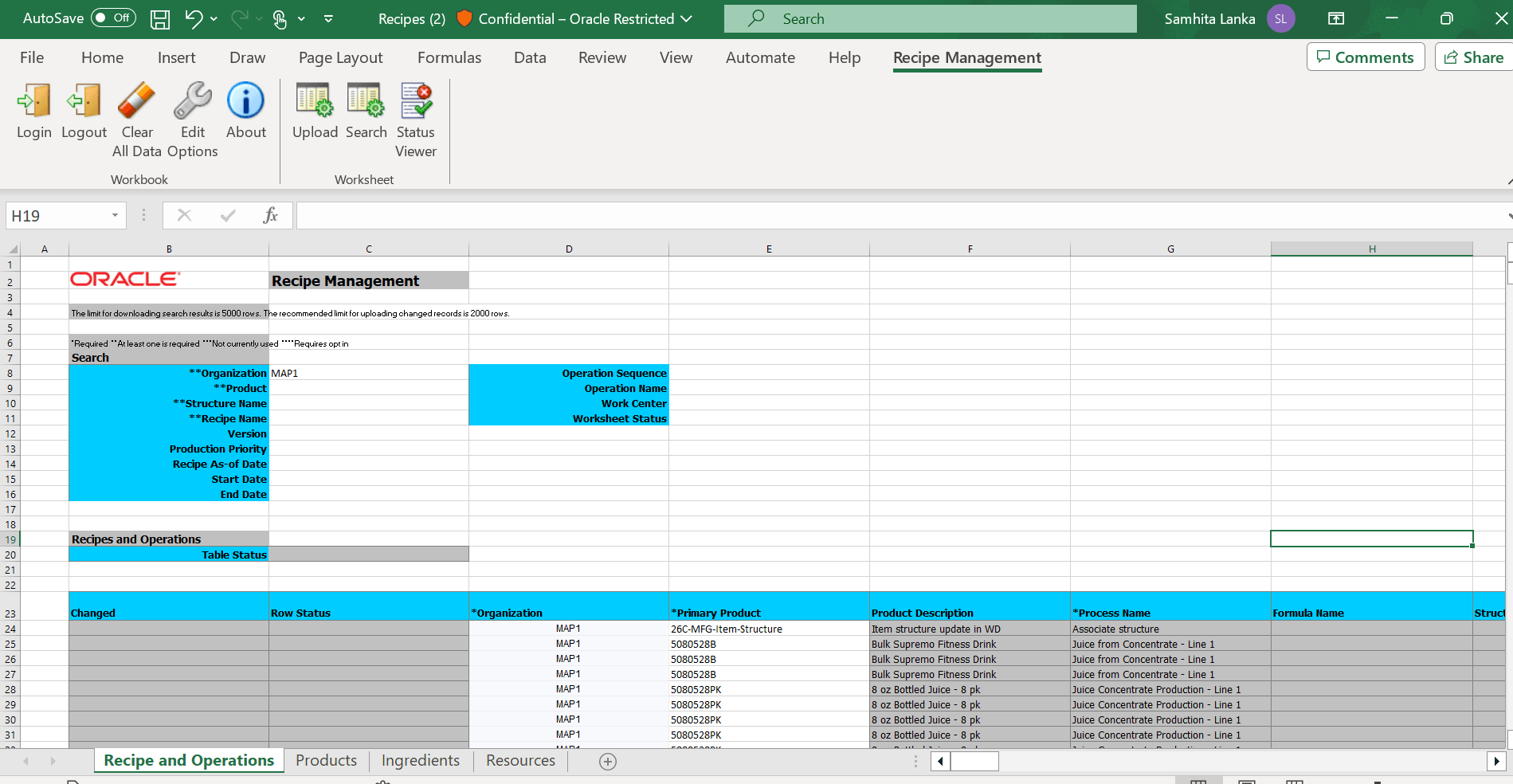Expand the Touch/Mouse mode dropdown arrow

click(301, 18)
